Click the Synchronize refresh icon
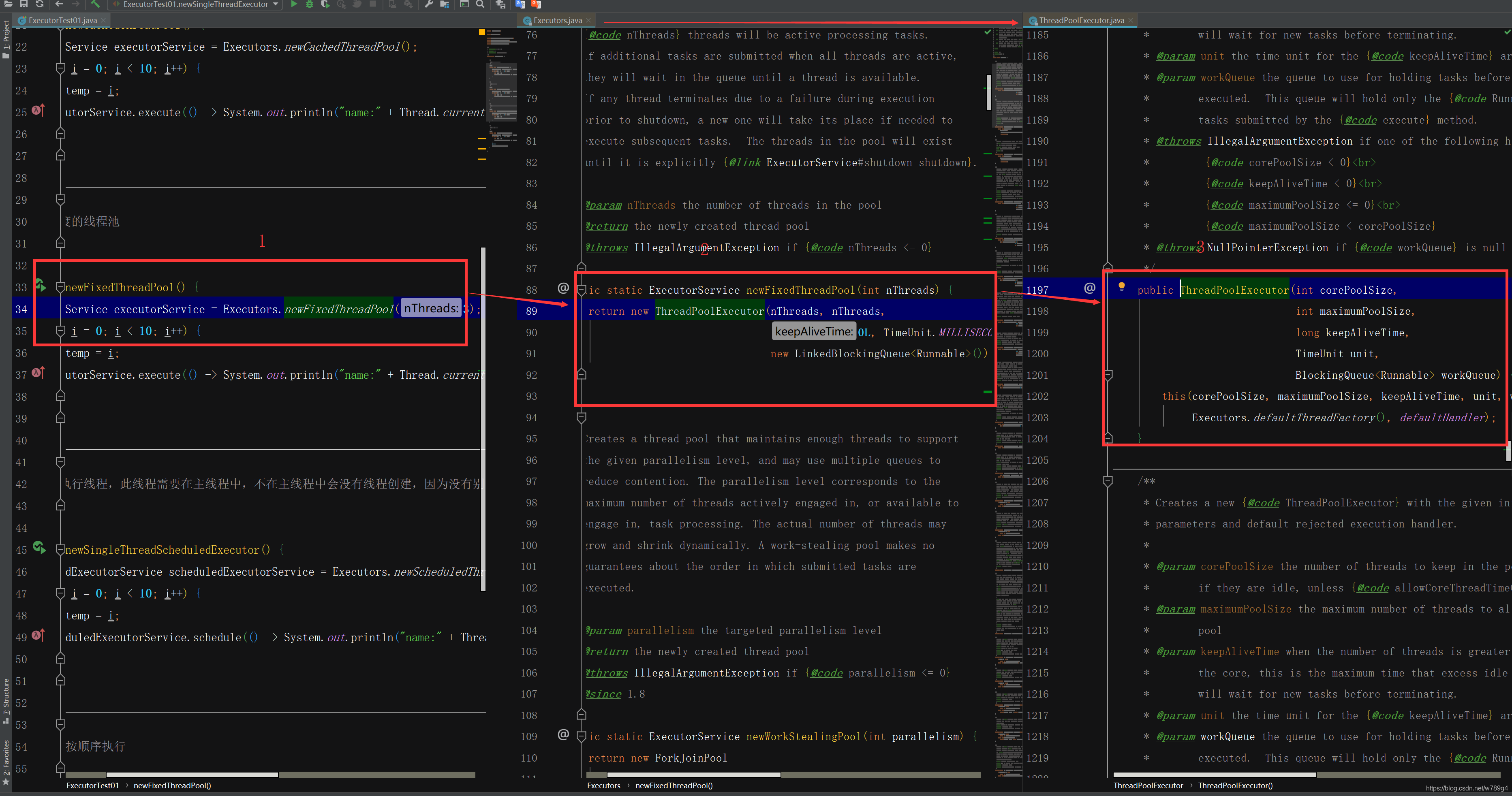1512x796 pixels. (39, 4)
